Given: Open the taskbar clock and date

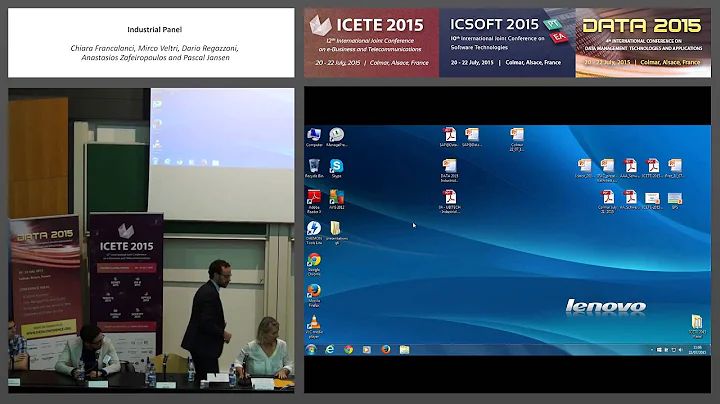Looking at the screenshot, I should pyautogui.click(x=697, y=350).
